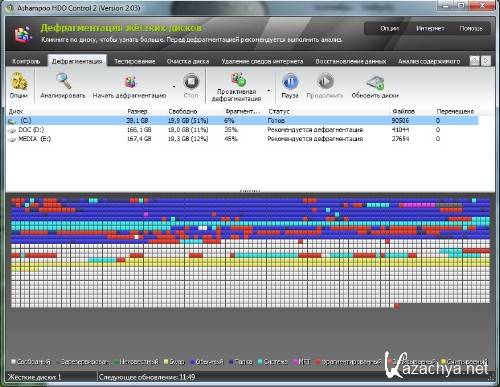The width and height of the screenshot is (500, 387).
Task: Click the magenta MFT legend swatch
Action: (x=295, y=362)
